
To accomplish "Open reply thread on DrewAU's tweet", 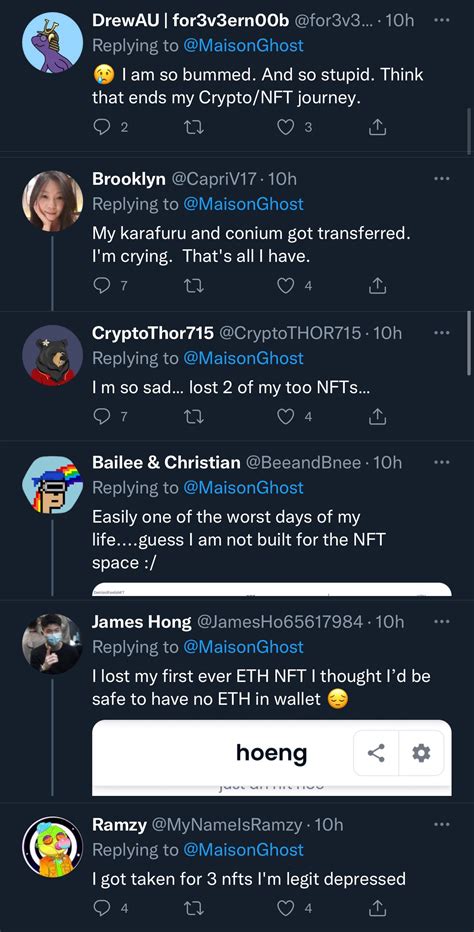I will pyautogui.click(x=102, y=127).
